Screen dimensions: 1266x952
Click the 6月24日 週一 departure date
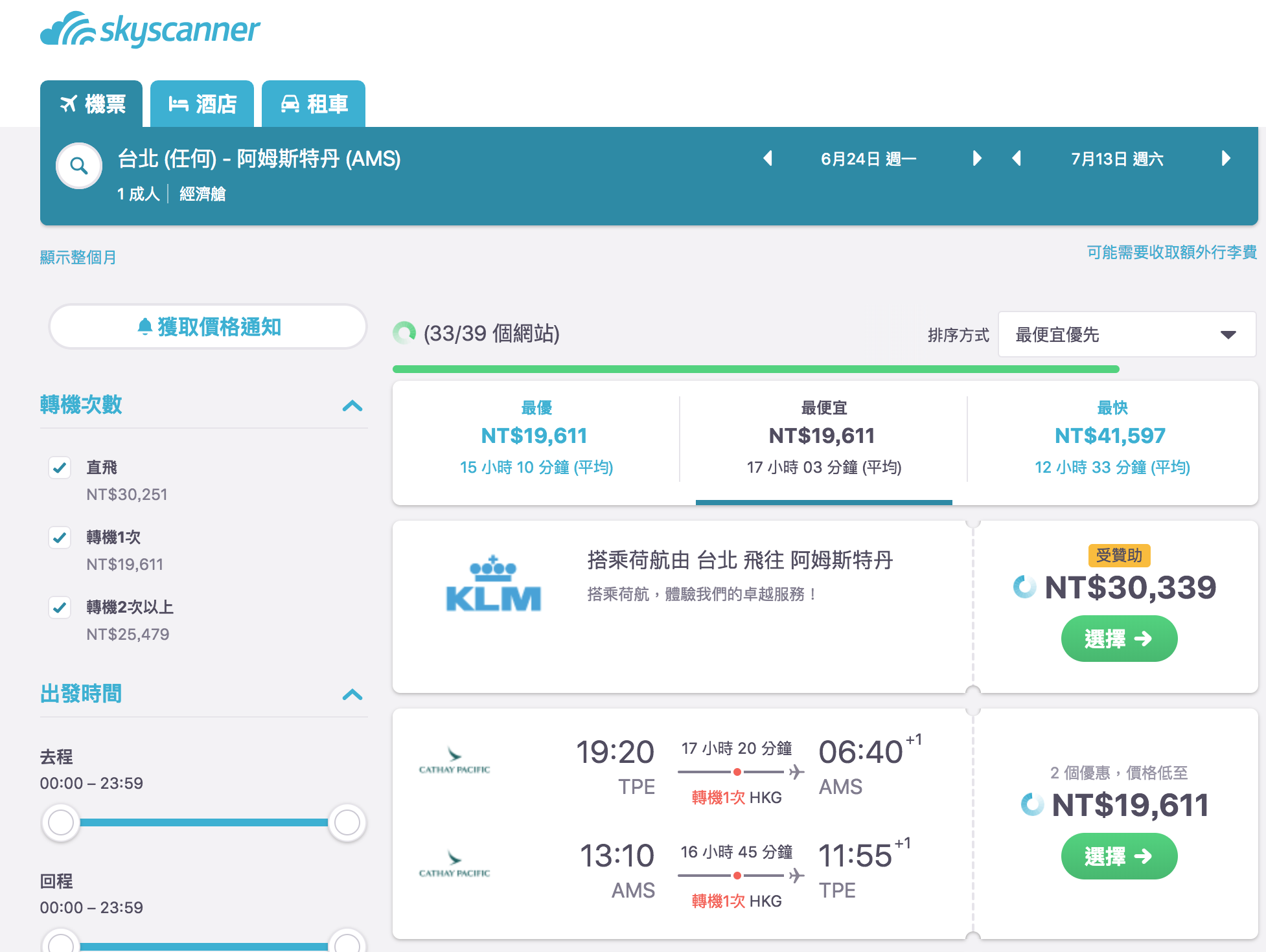tap(868, 159)
